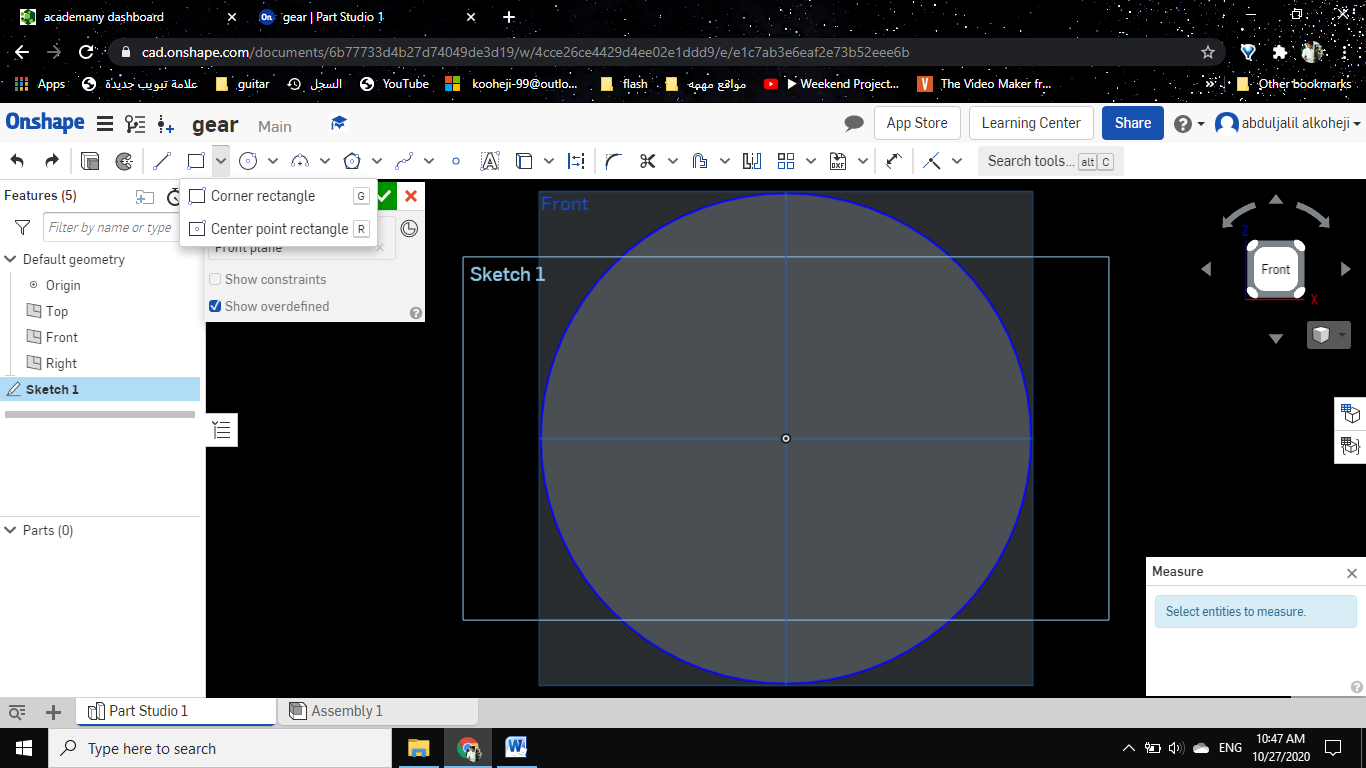The height and width of the screenshot is (768, 1366).
Task: Open the view cube display dropdown
Action: [1329, 335]
